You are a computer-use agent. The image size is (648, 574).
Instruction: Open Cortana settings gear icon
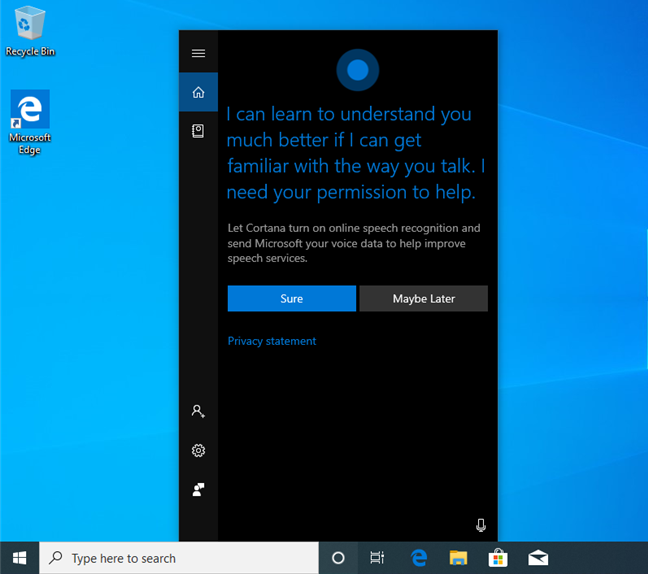pyautogui.click(x=198, y=450)
